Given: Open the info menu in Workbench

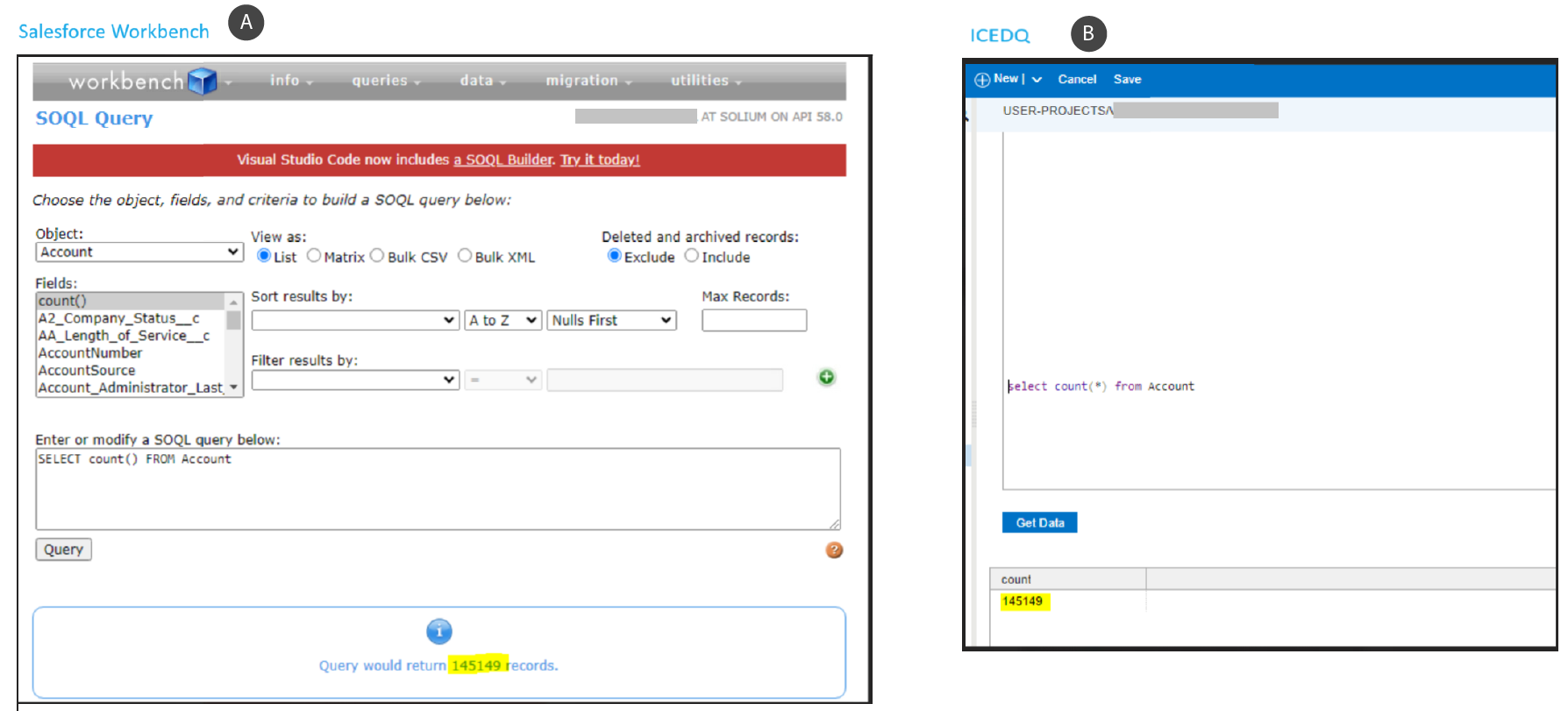Looking at the screenshot, I should click(291, 81).
